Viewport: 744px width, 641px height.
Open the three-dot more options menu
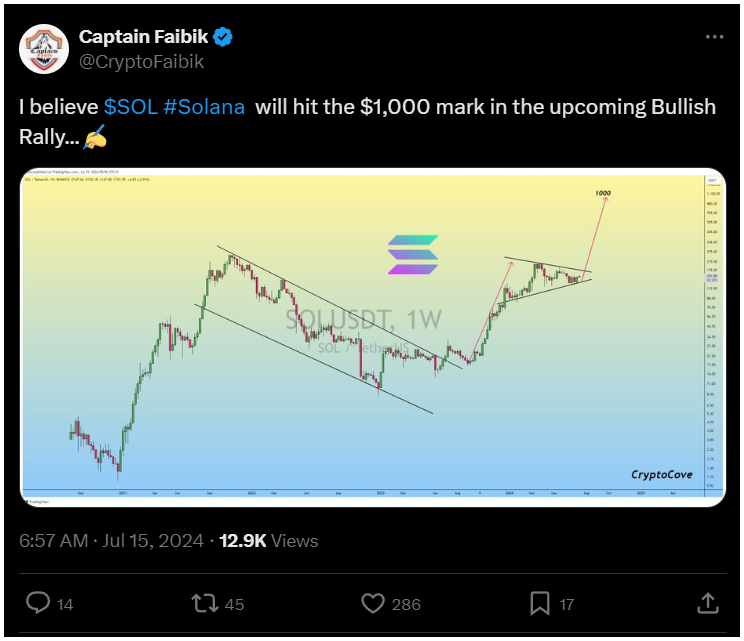pyautogui.click(x=714, y=37)
